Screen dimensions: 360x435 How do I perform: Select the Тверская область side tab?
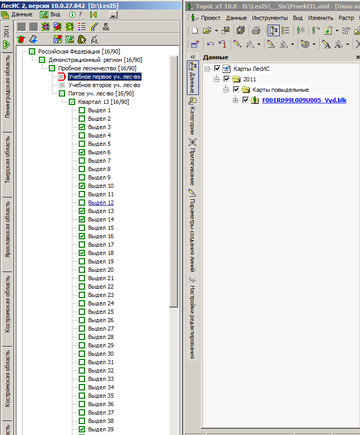[x=7, y=159]
